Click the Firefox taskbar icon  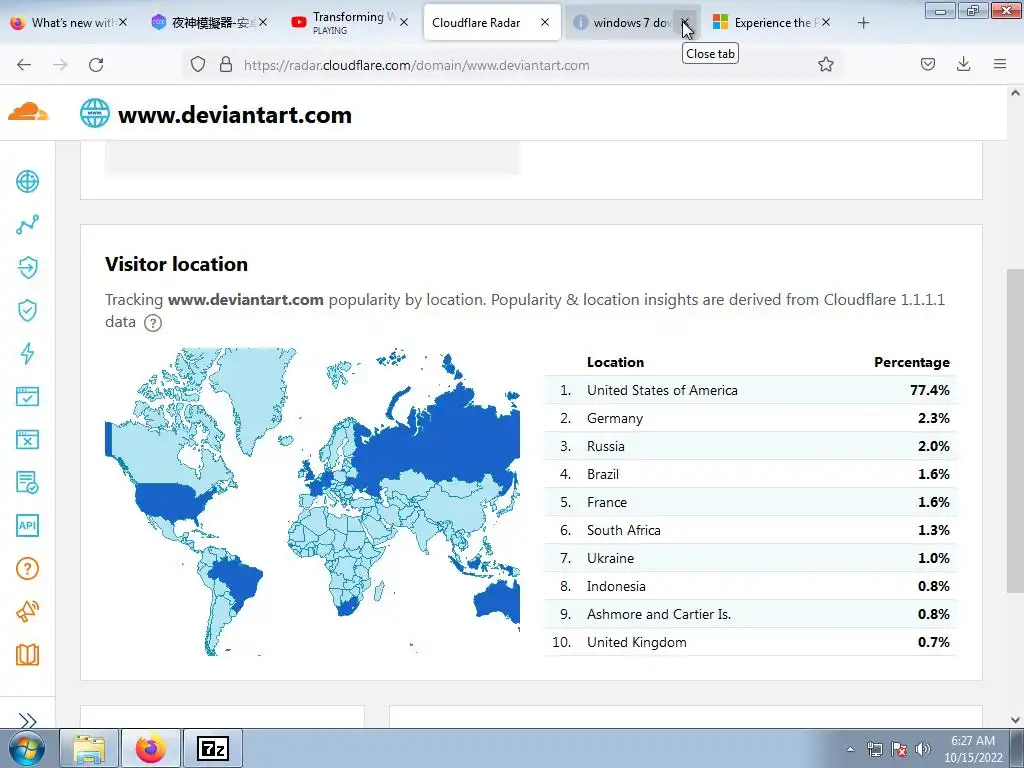[x=151, y=748]
